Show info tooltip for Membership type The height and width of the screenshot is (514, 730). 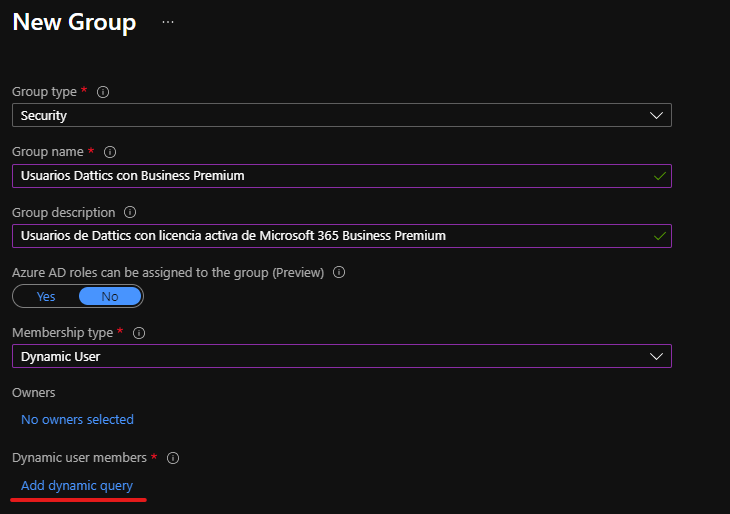coord(138,333)
